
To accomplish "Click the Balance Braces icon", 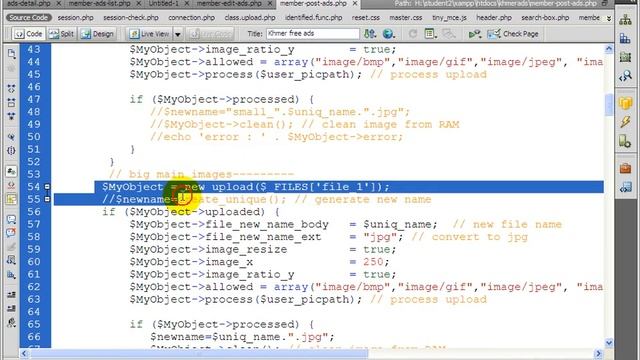I will tap(11, 151).
